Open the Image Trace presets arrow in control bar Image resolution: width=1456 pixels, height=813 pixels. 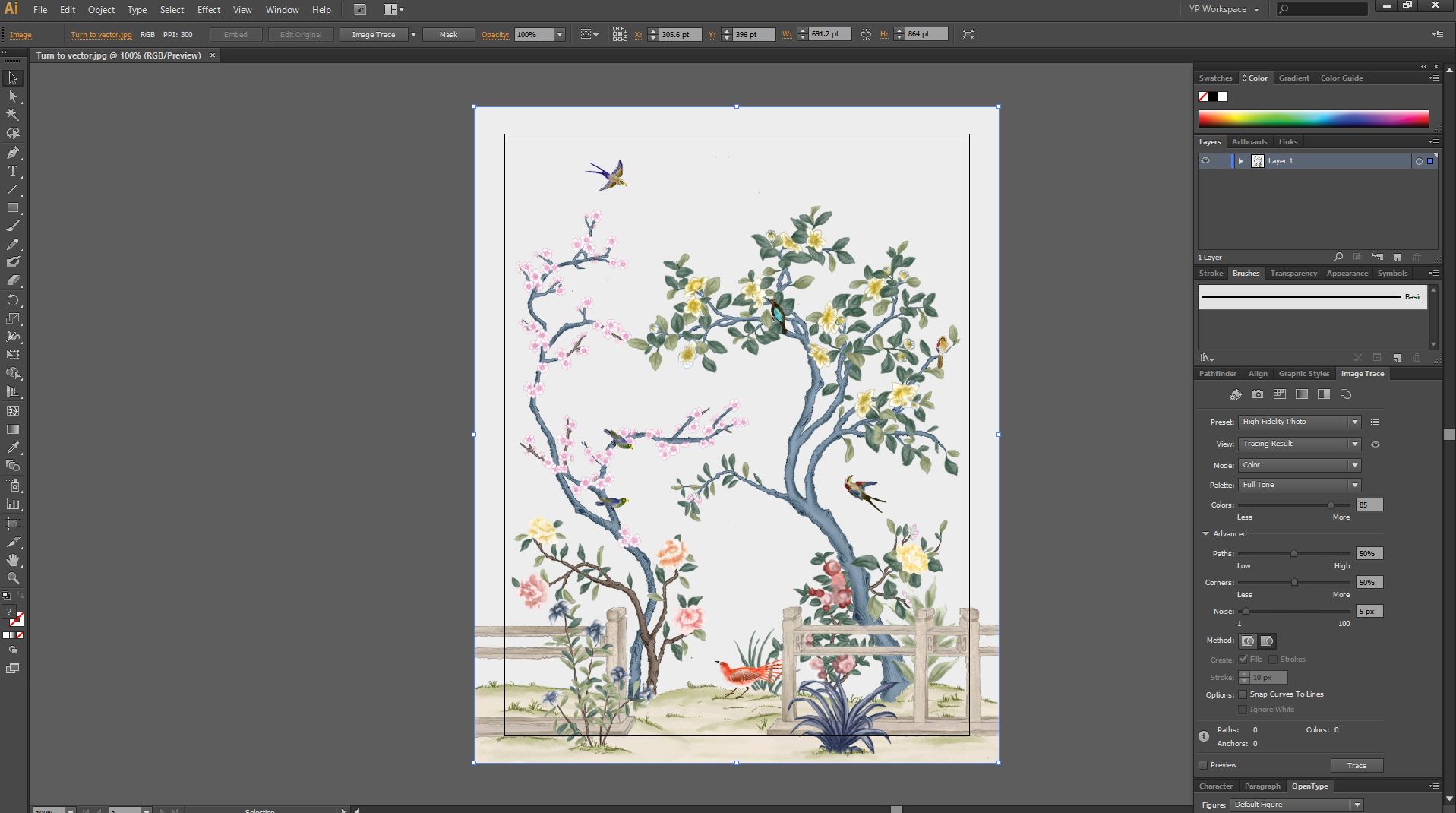coord(413,35)
